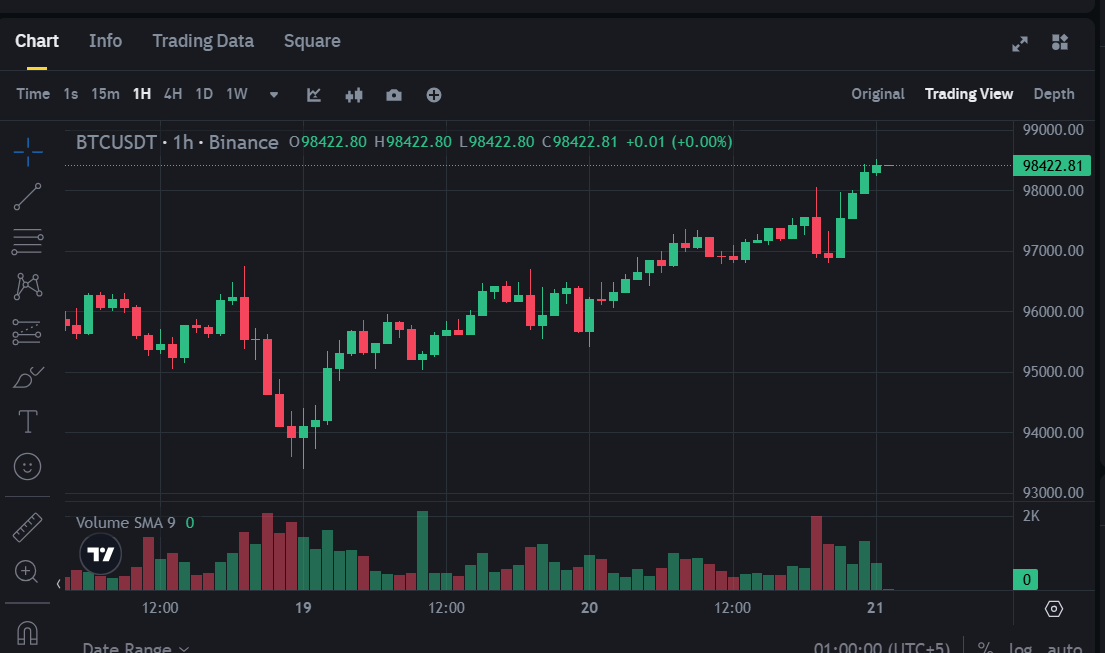
Task: Click the volume value 0 green label
Action: click(x=1025, y=580)
